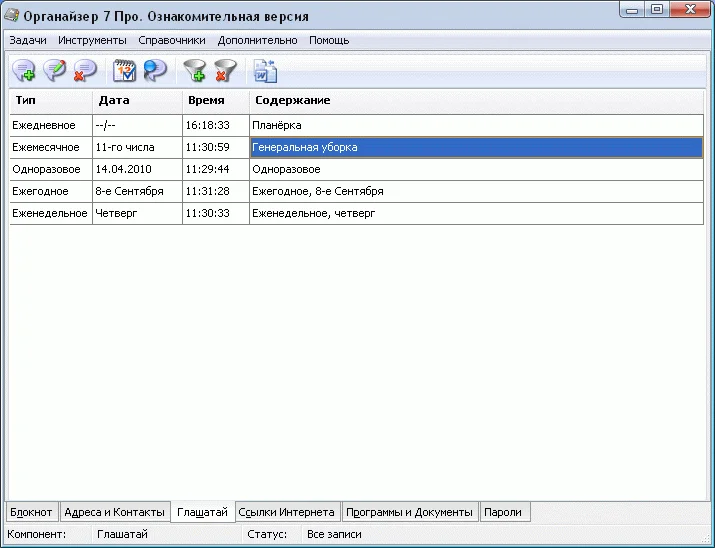Open the Помощь menu
Image resolution: width=715 pixels, height=548 pixels.
pos(329,41)
